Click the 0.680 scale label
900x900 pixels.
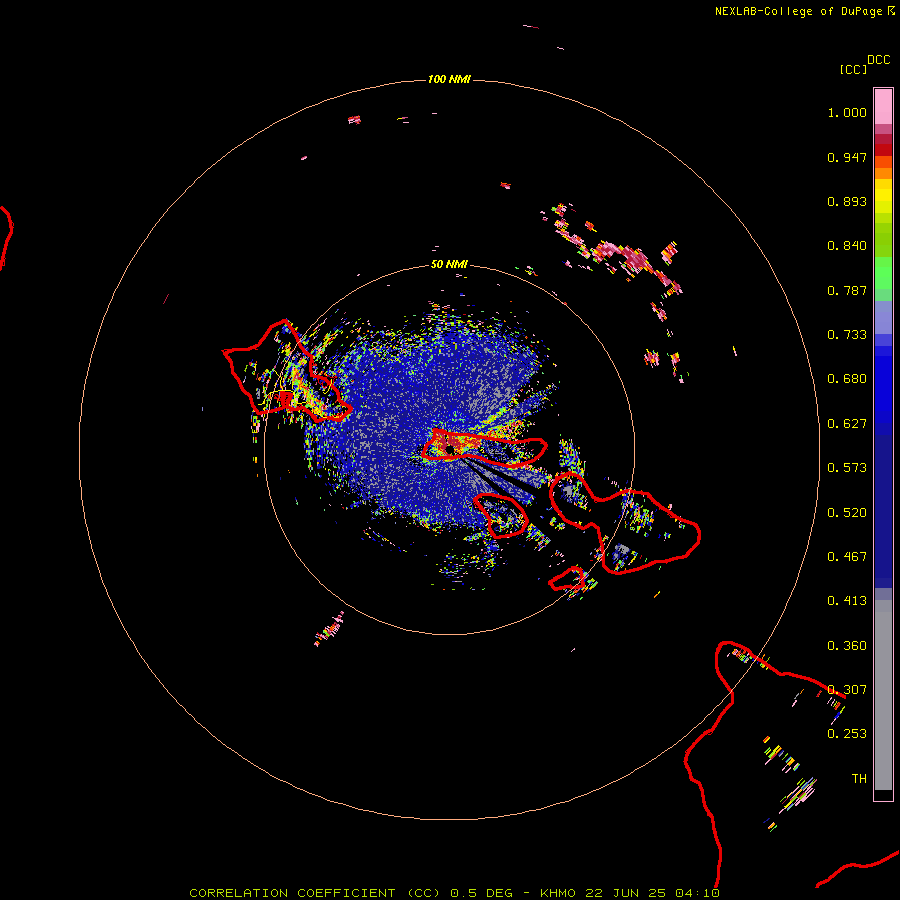point(847,379)
